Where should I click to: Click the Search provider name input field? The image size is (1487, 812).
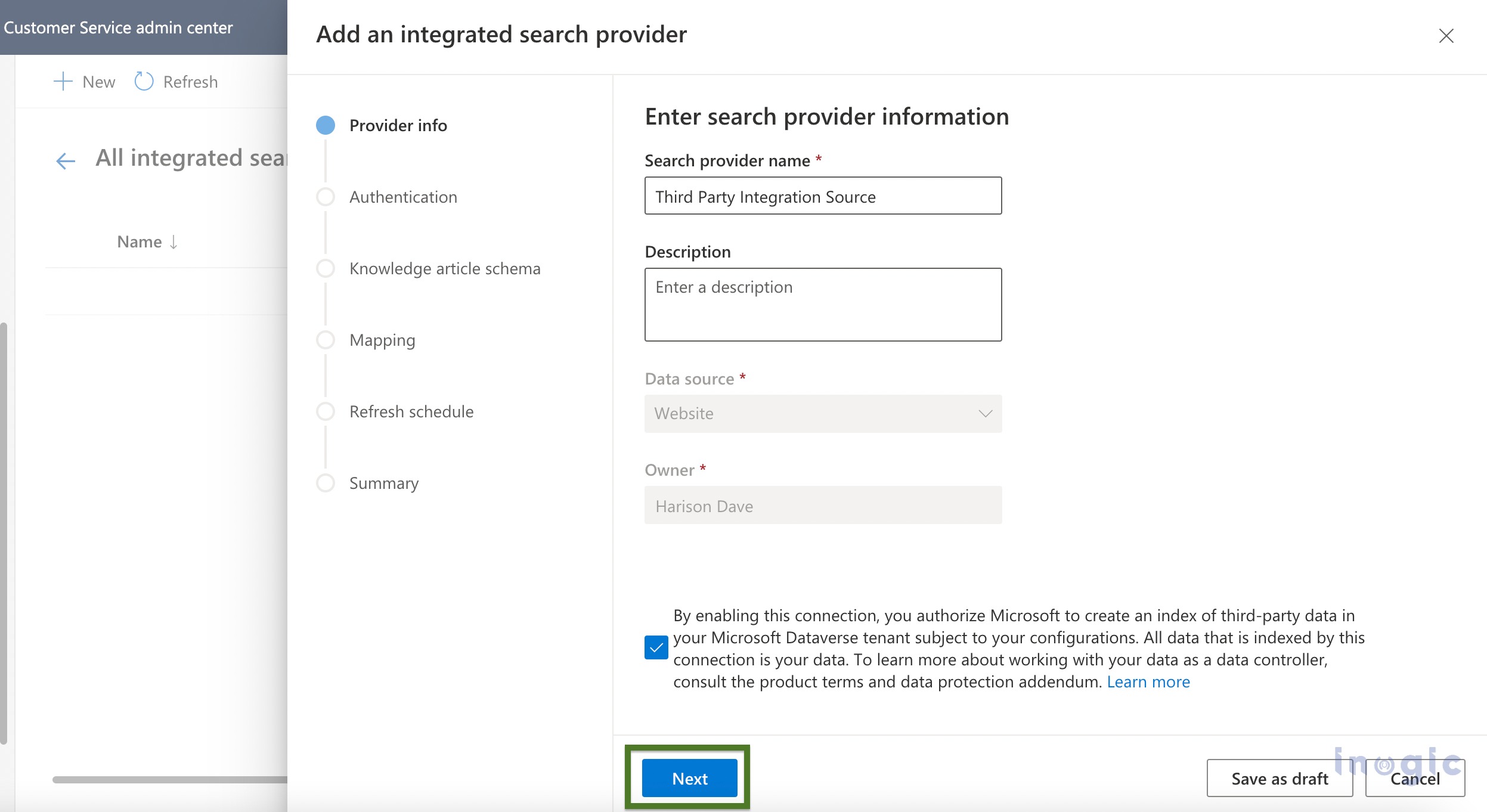click(823, 196)
